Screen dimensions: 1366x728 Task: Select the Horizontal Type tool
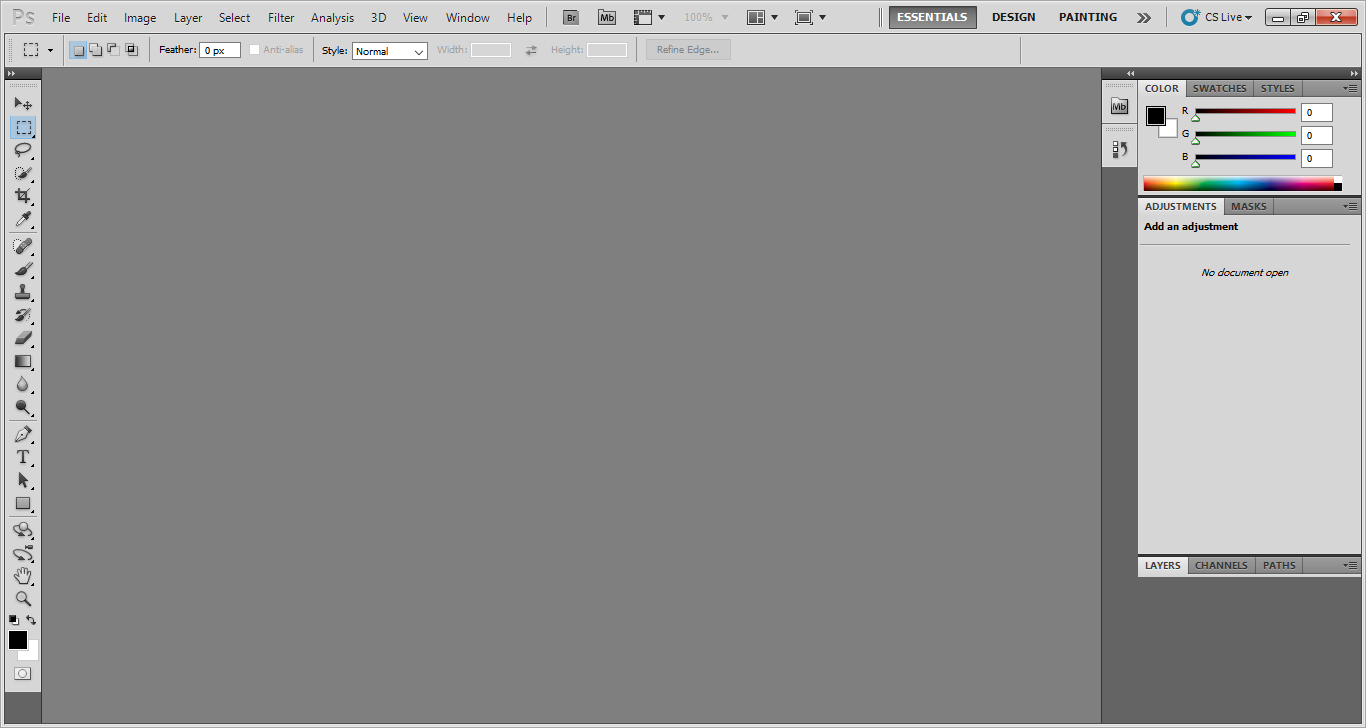pyautogui.click(x=22, y=457)
